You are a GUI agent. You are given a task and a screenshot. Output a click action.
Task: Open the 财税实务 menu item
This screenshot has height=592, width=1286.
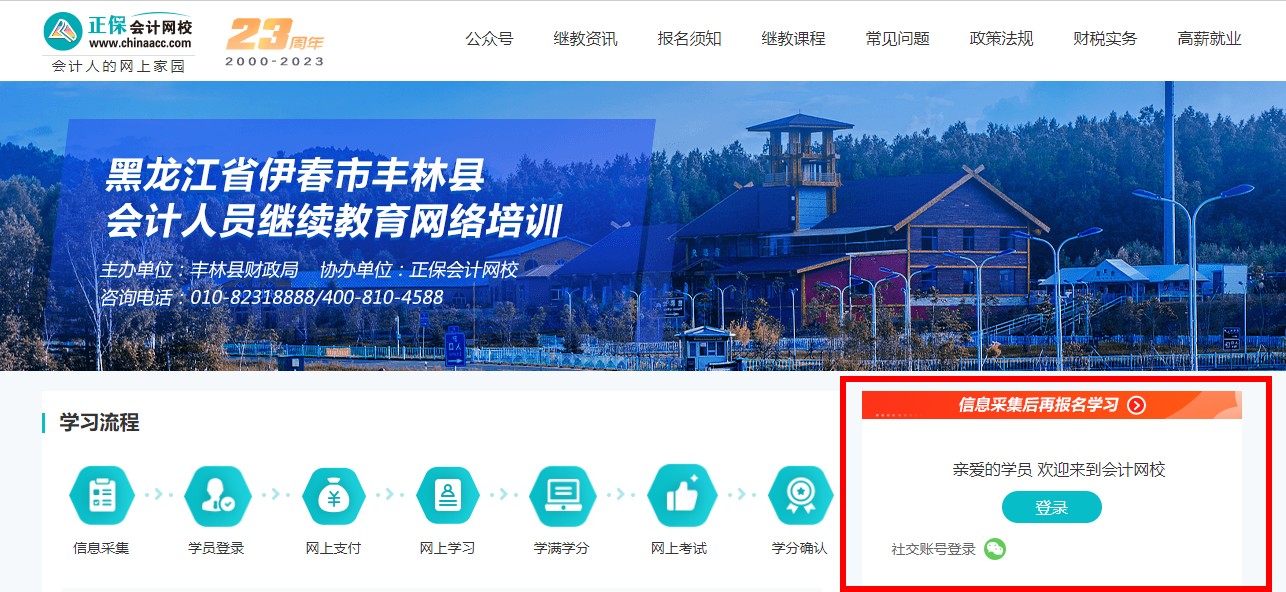point(1105,39)
